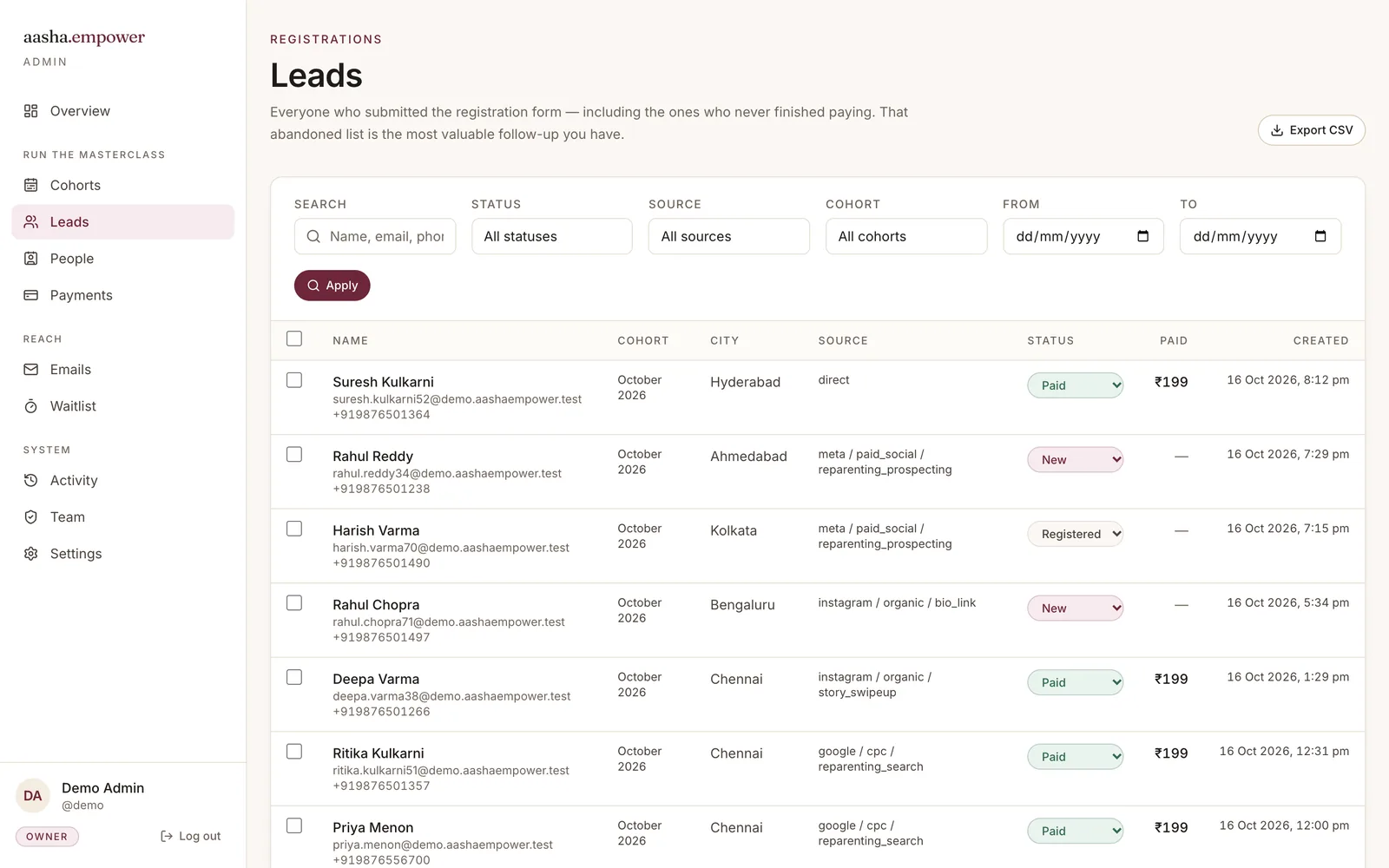Navigate to Team in the sidebar

point(122,517)
